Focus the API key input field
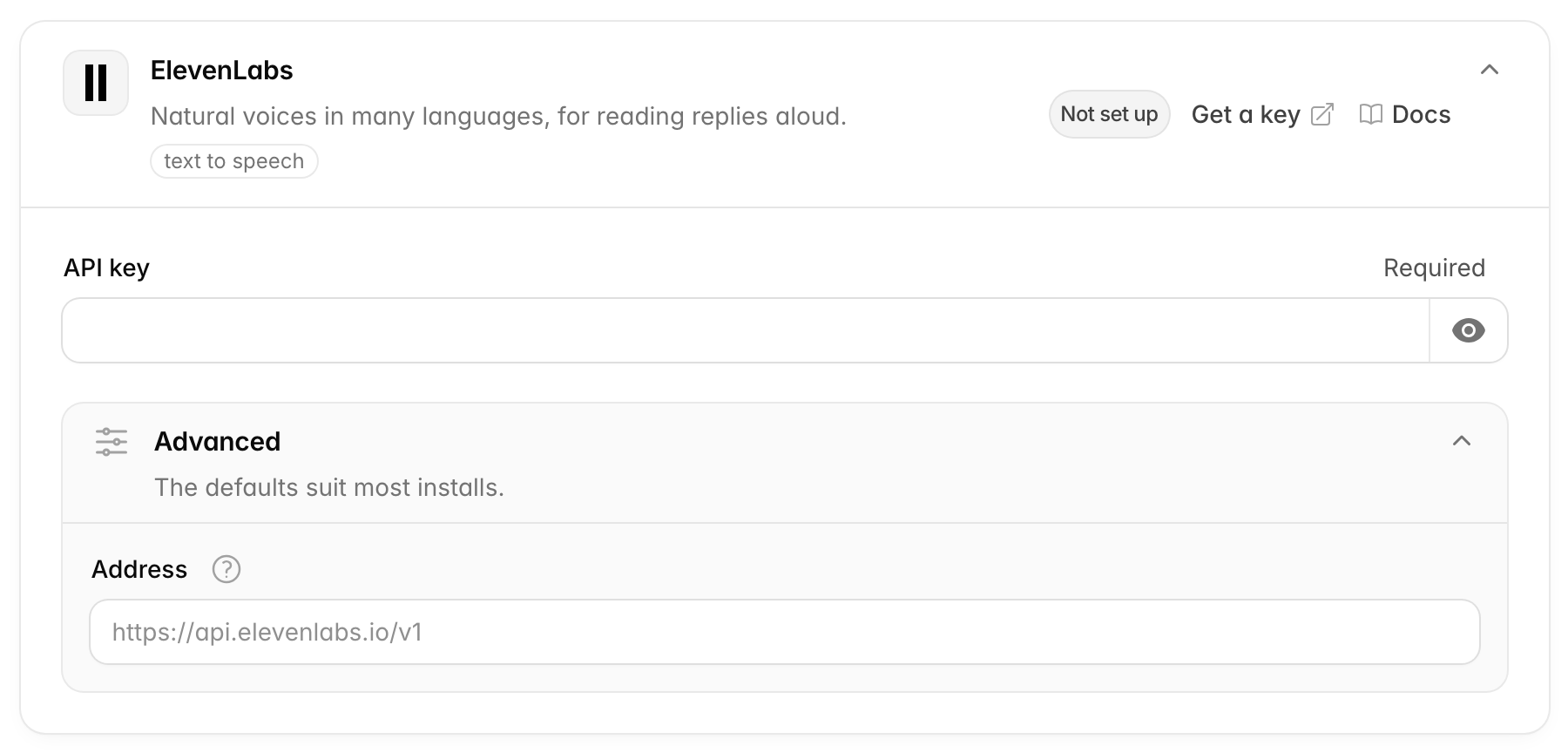Image resolution: width=1568 pixels, height=753 pixels. (x=746, y=330)
